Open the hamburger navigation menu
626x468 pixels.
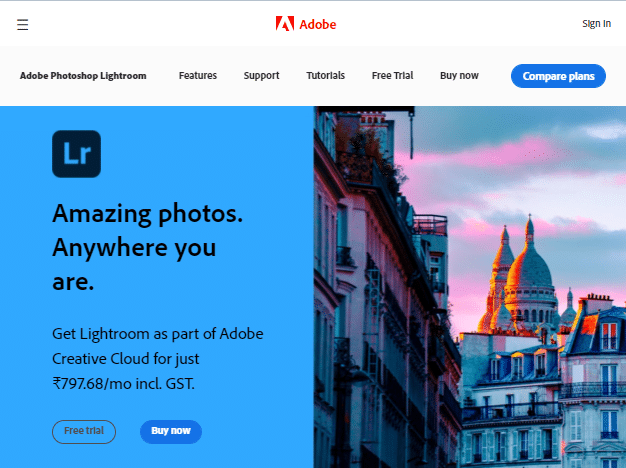click(22, 24)
